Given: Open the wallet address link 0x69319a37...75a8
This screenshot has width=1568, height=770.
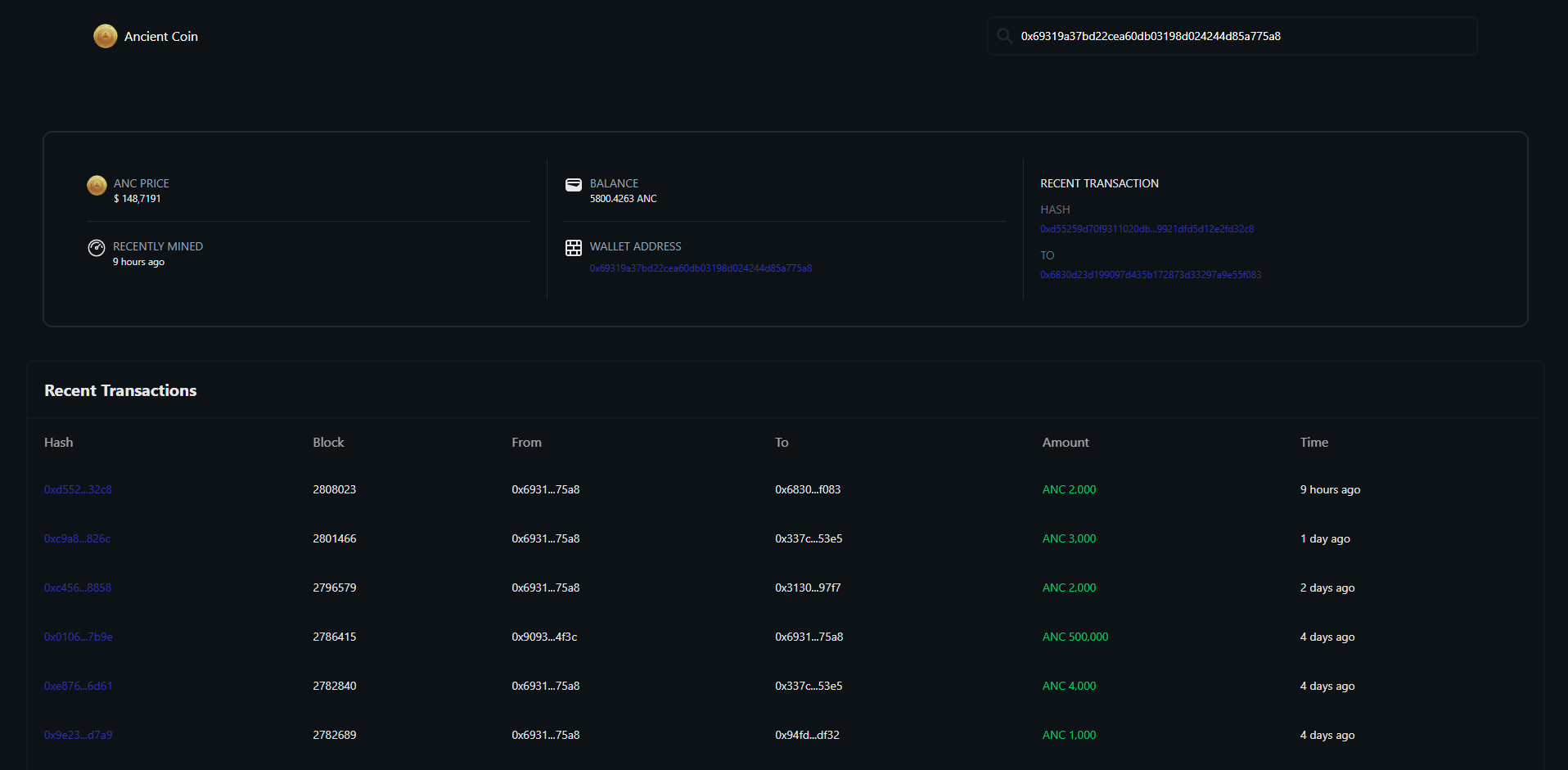Looking at the screenshot, I should point(701,268).
